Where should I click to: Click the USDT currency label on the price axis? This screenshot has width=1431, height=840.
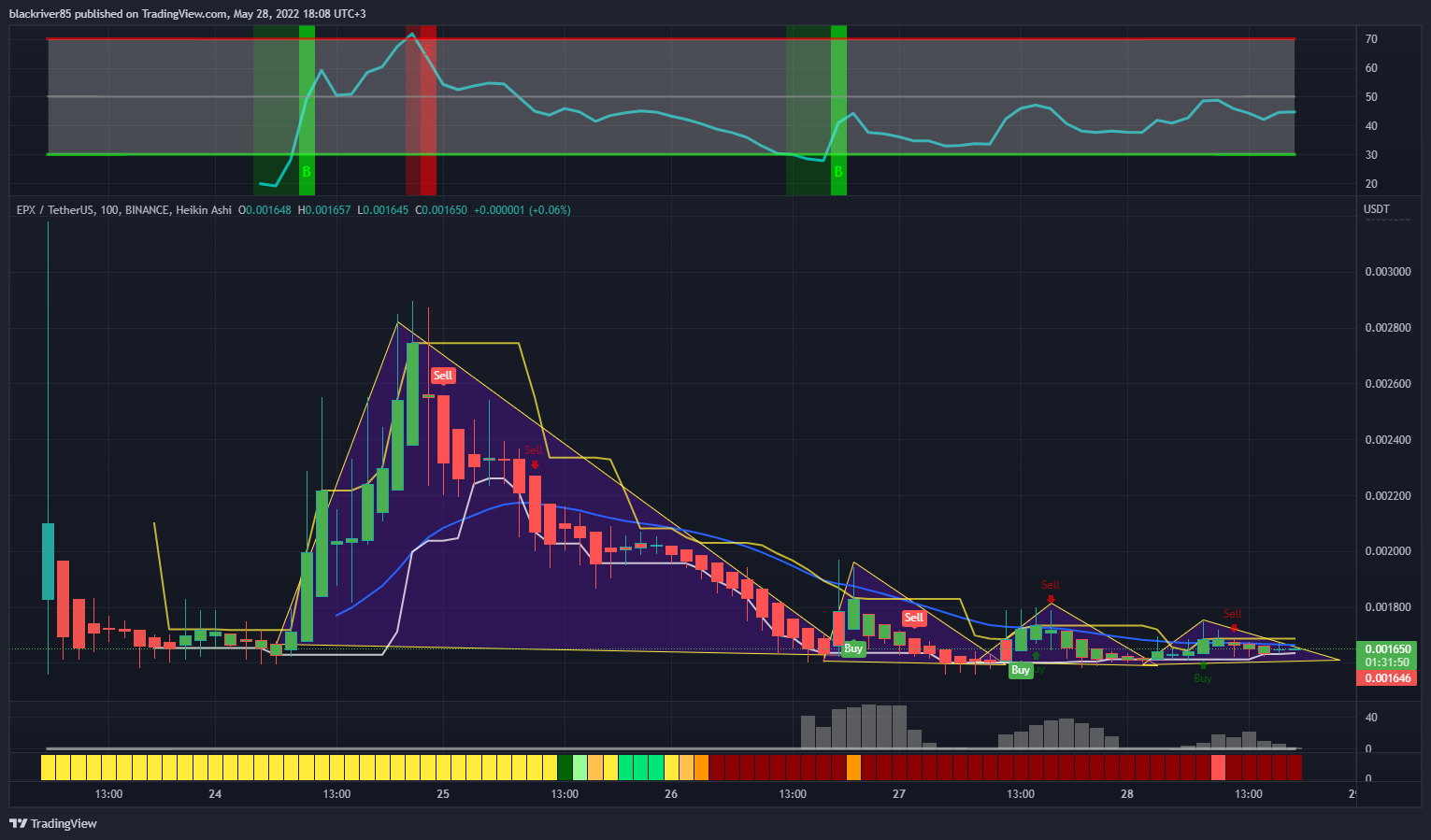(1377, 209)
